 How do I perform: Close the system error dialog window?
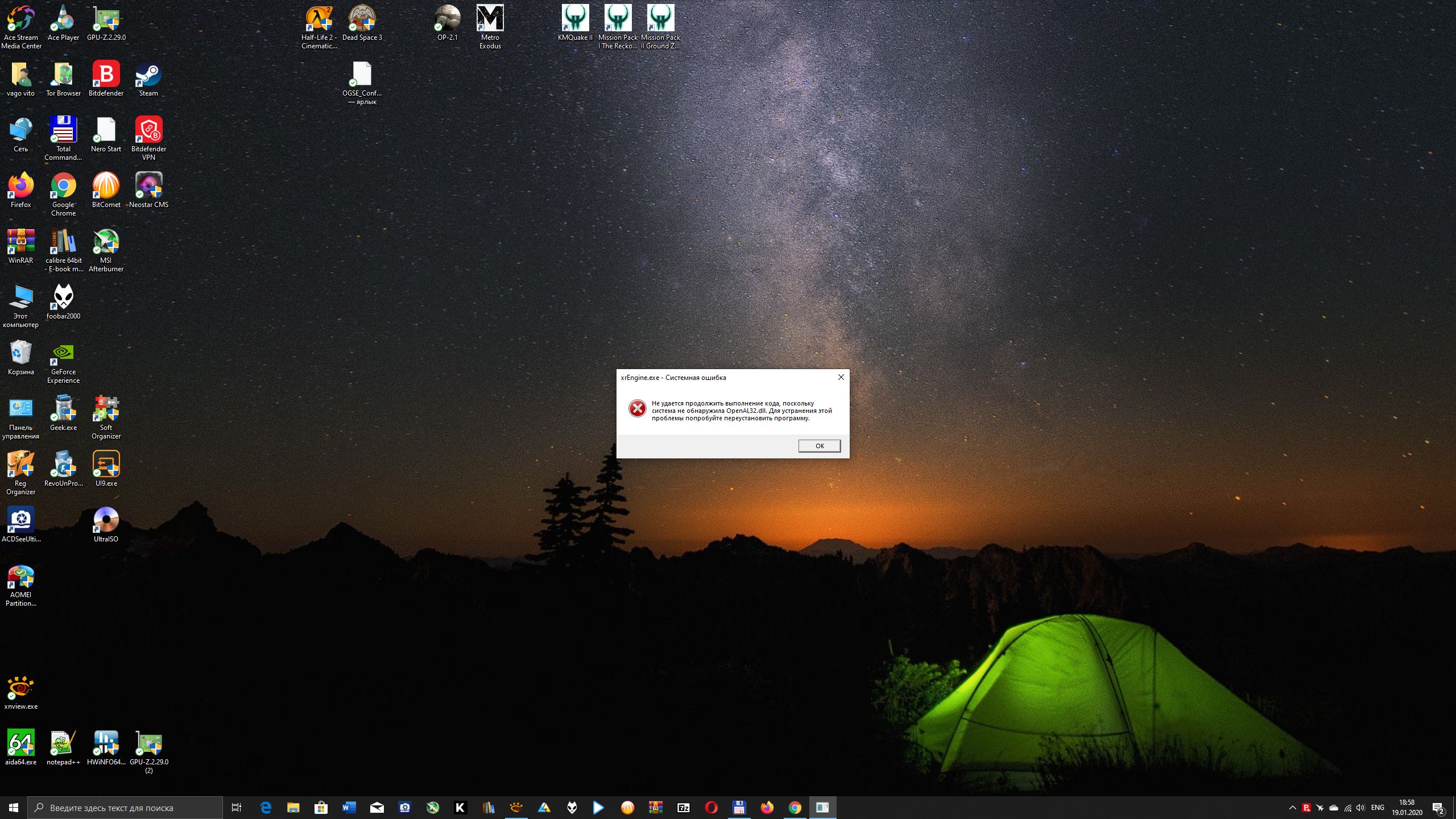(x=841, y=377)
